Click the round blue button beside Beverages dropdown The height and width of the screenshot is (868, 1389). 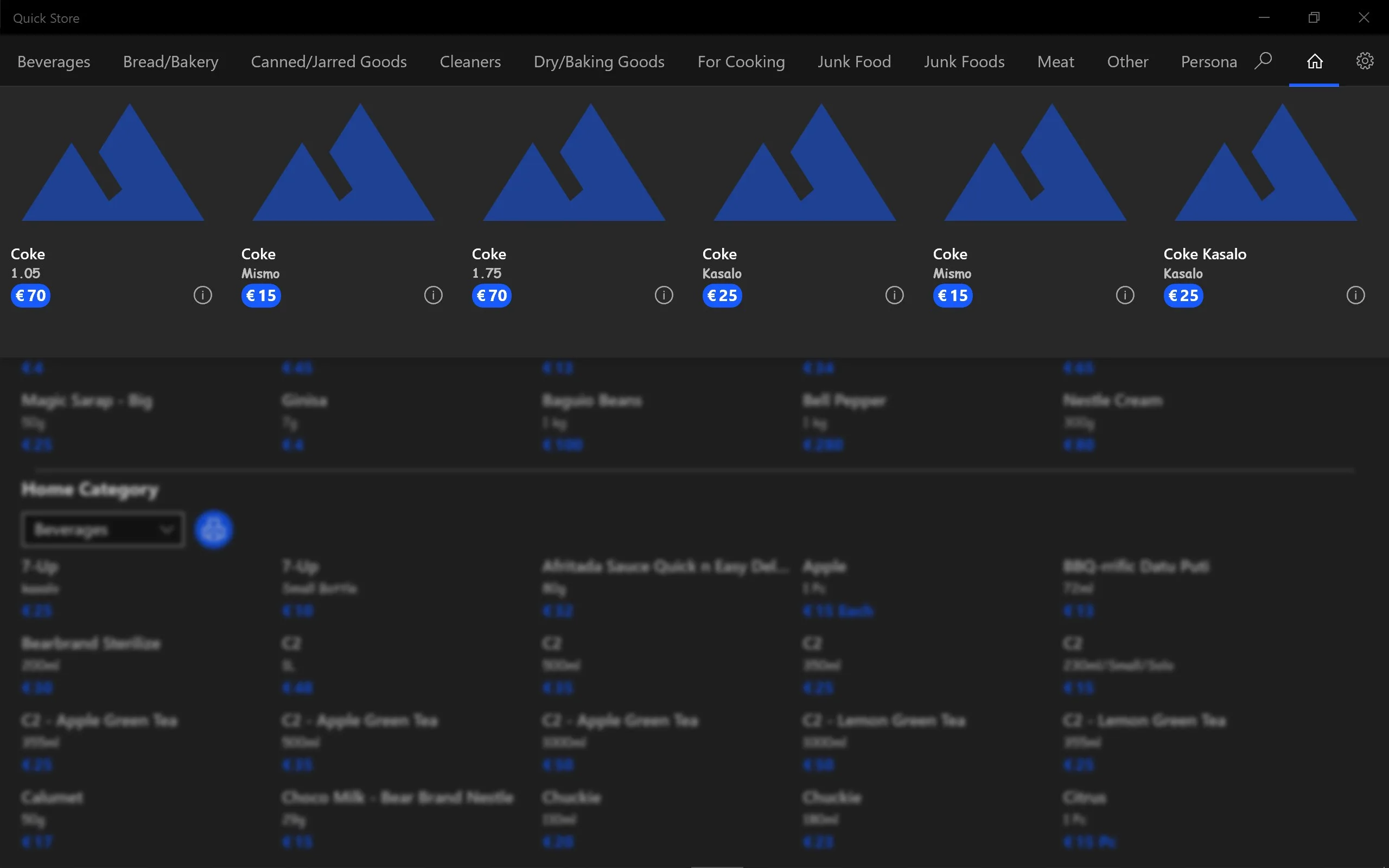214,529
